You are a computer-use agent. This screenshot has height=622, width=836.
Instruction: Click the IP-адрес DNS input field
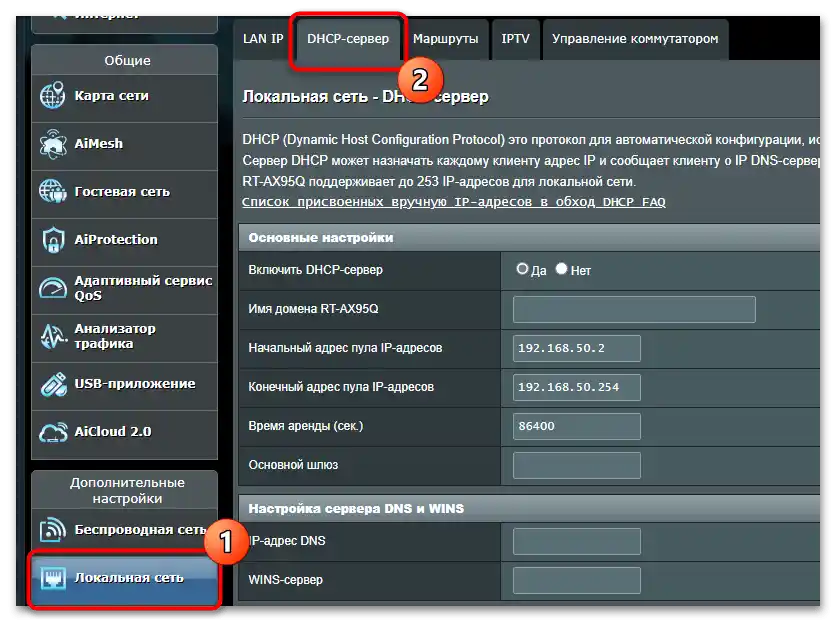576,541
